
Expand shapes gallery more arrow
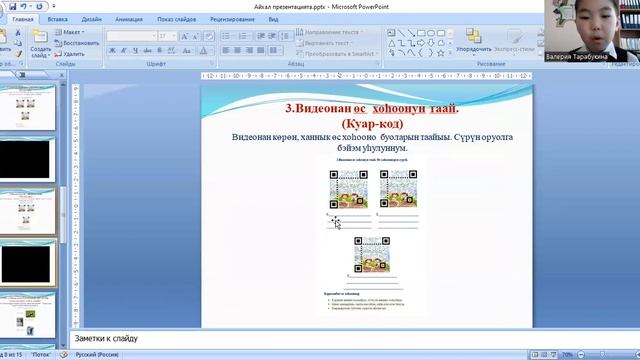click(x=450, y=53)
